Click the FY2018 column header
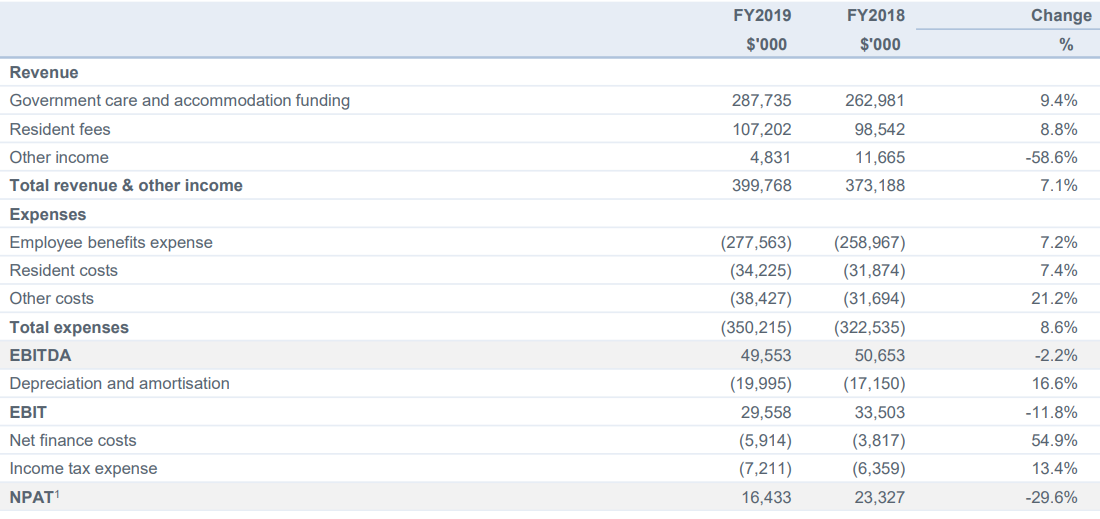 point(876,15)
